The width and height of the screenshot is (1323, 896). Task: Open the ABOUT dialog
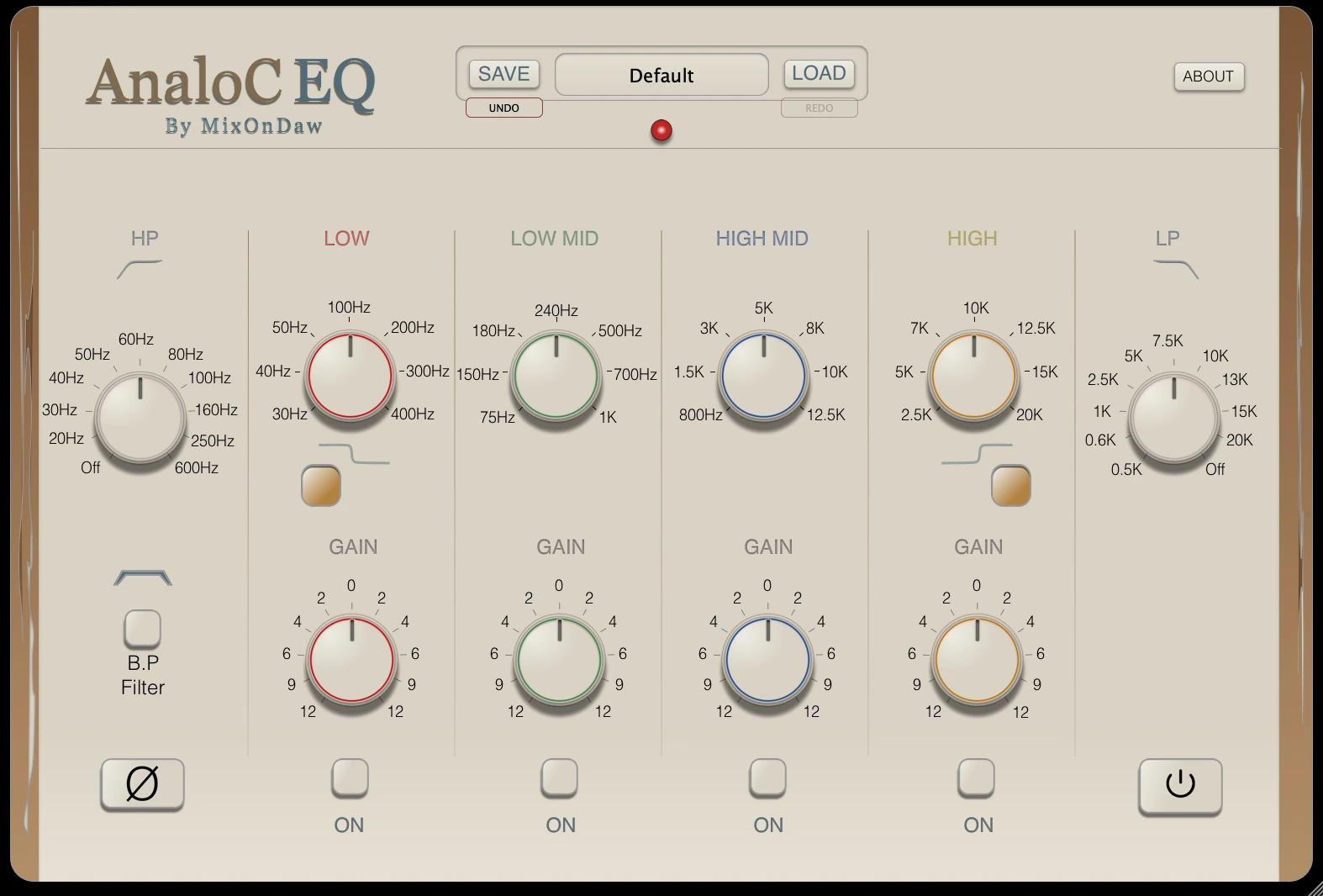coord(1209,76)
